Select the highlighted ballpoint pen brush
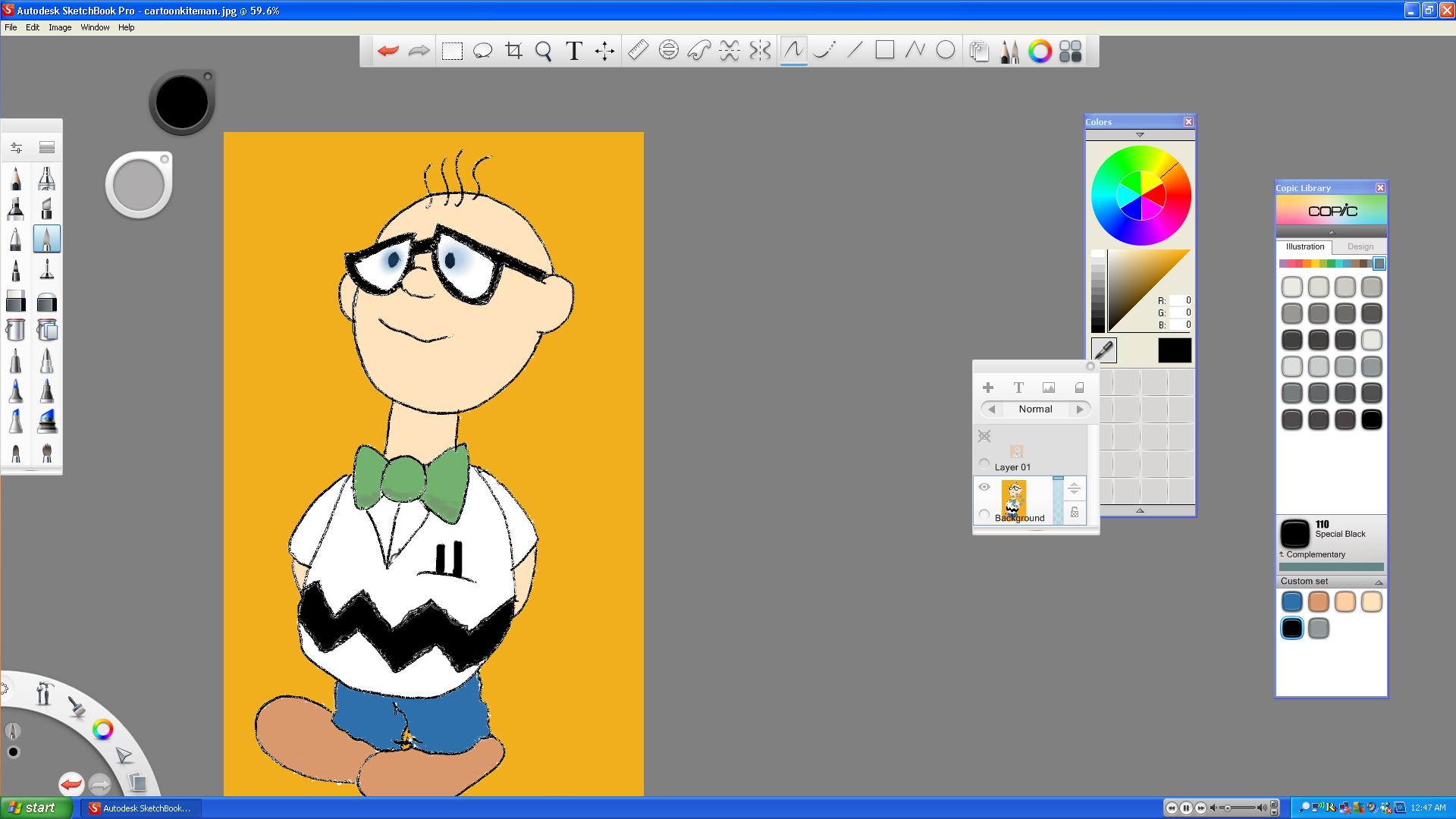The width and height of the screenshot is (1456, 819). [46, 239]
